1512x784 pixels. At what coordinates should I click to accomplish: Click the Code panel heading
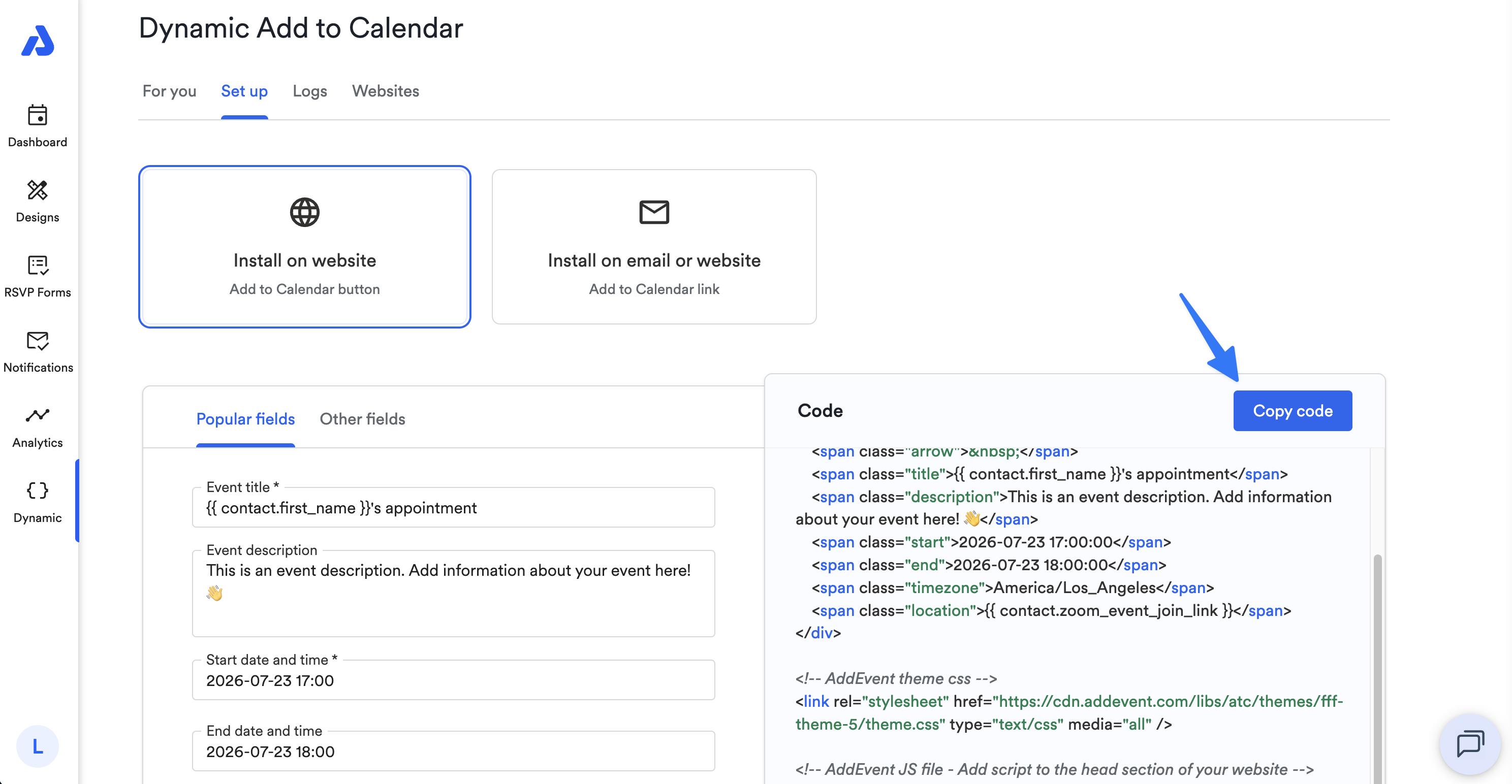(820, 411)
